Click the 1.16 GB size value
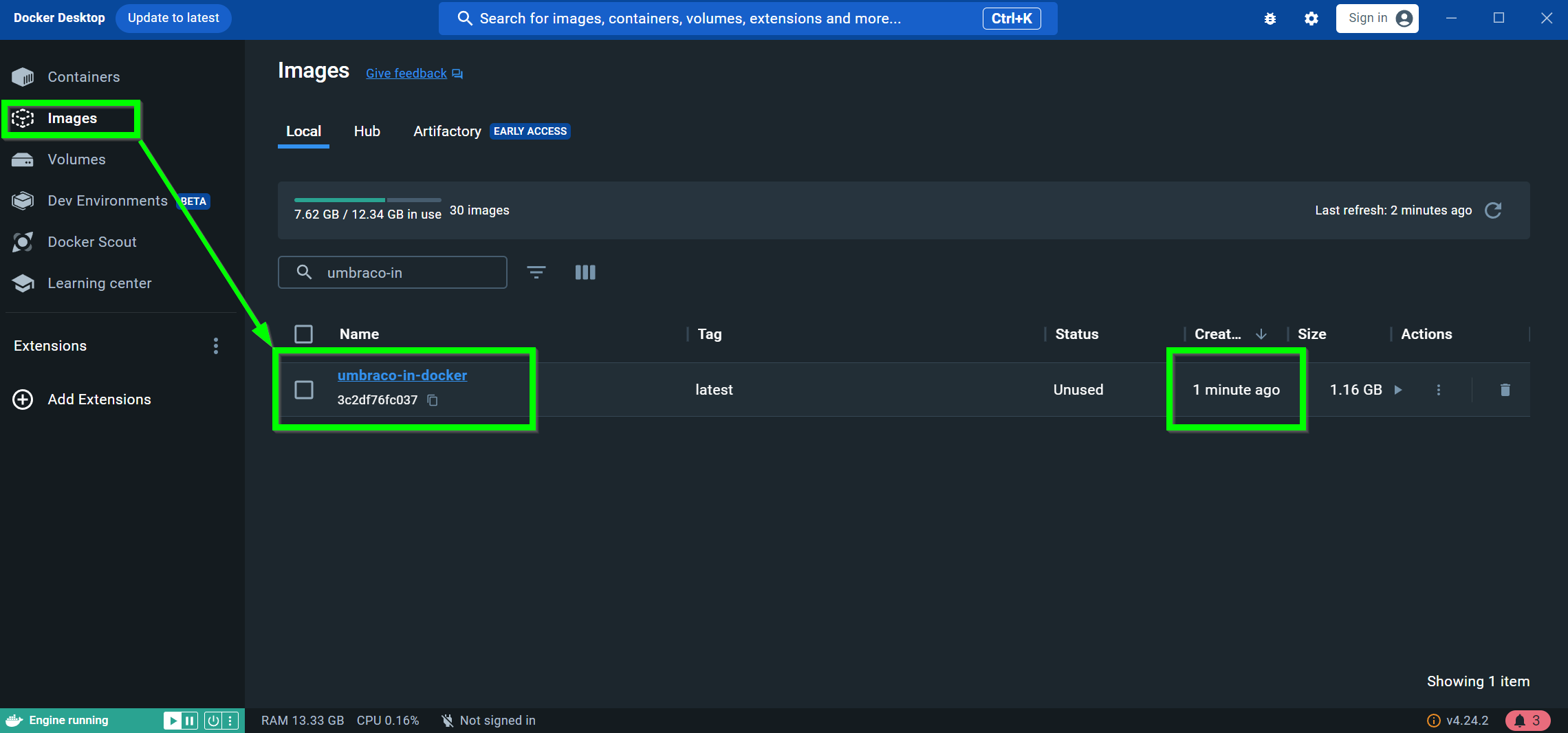Viewport: 1568px width, 733px height. (x=1355, y=390)
